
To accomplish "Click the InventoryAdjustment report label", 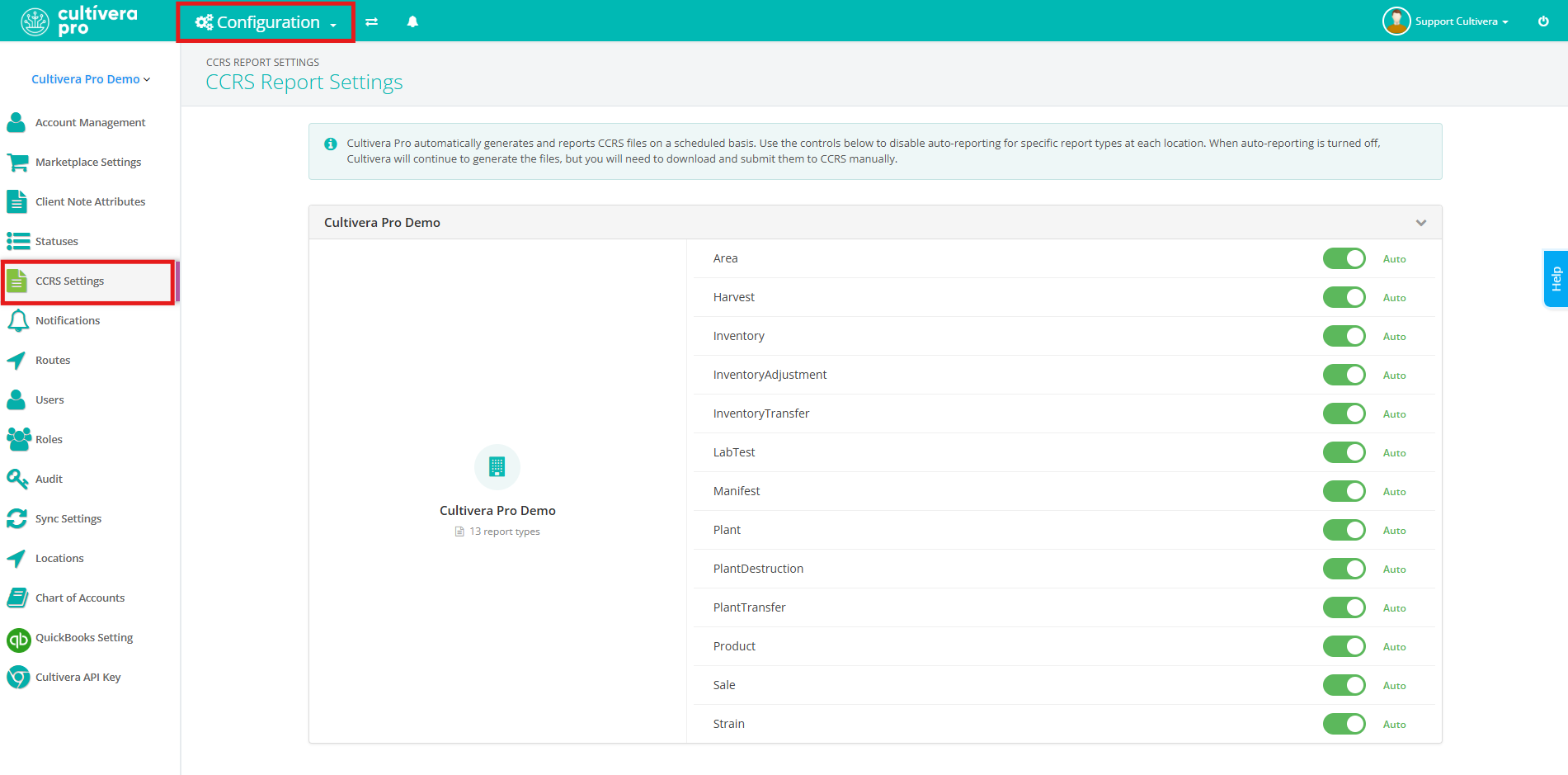I will pyautogui.click(x=770, y=375).
